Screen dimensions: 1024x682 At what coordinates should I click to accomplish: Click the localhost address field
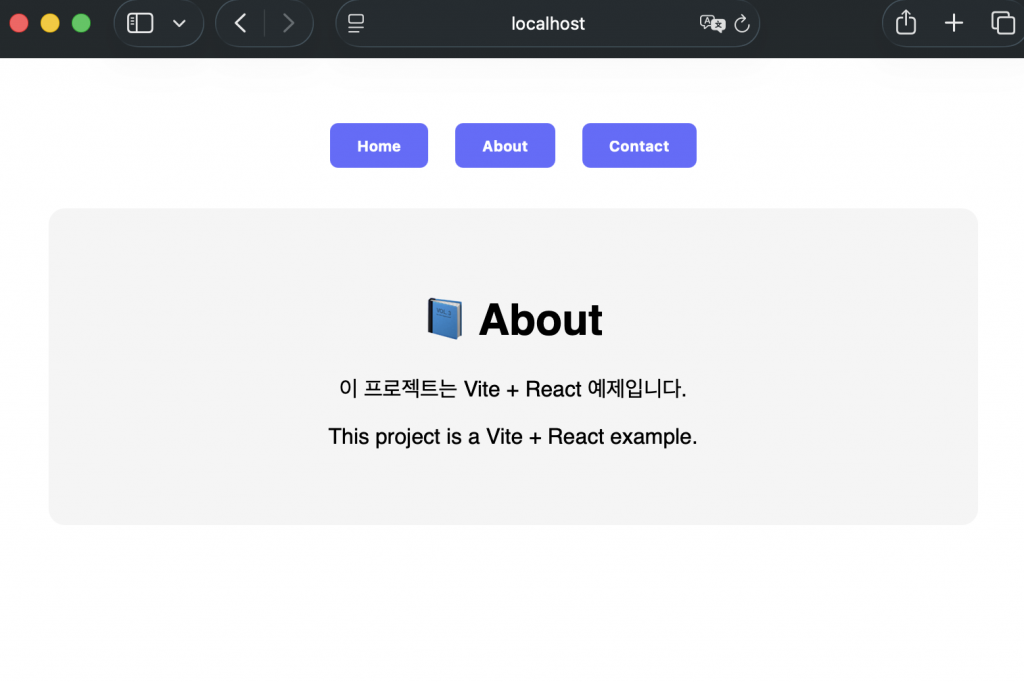pyautogui.click(x=548, y=23)
